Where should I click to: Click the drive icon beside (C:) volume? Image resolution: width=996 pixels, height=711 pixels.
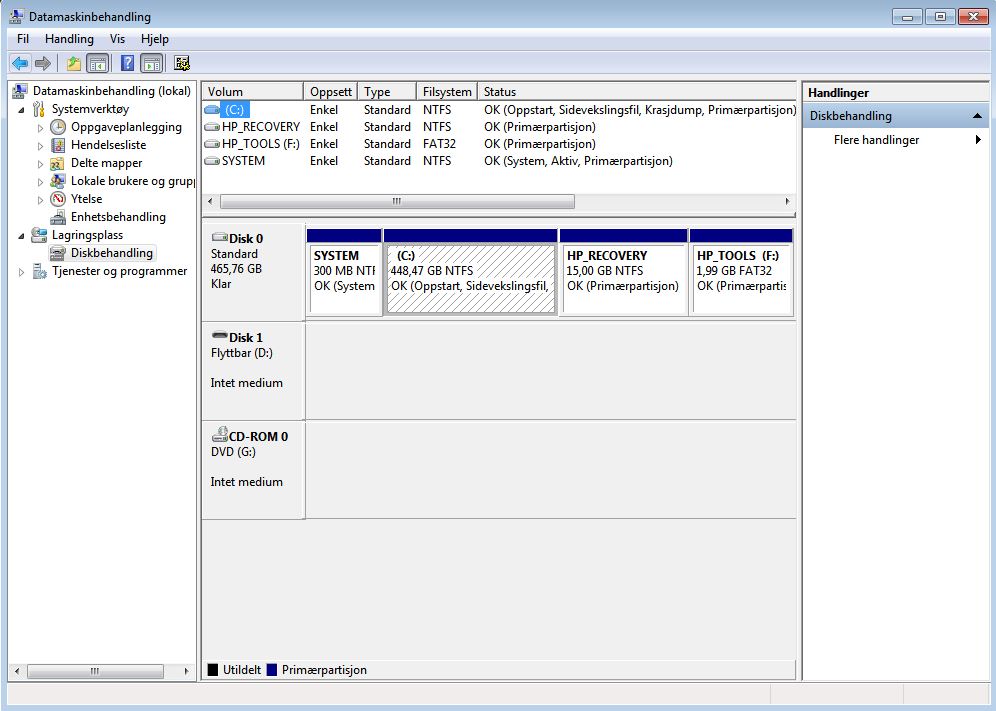(x=212, y=110)
